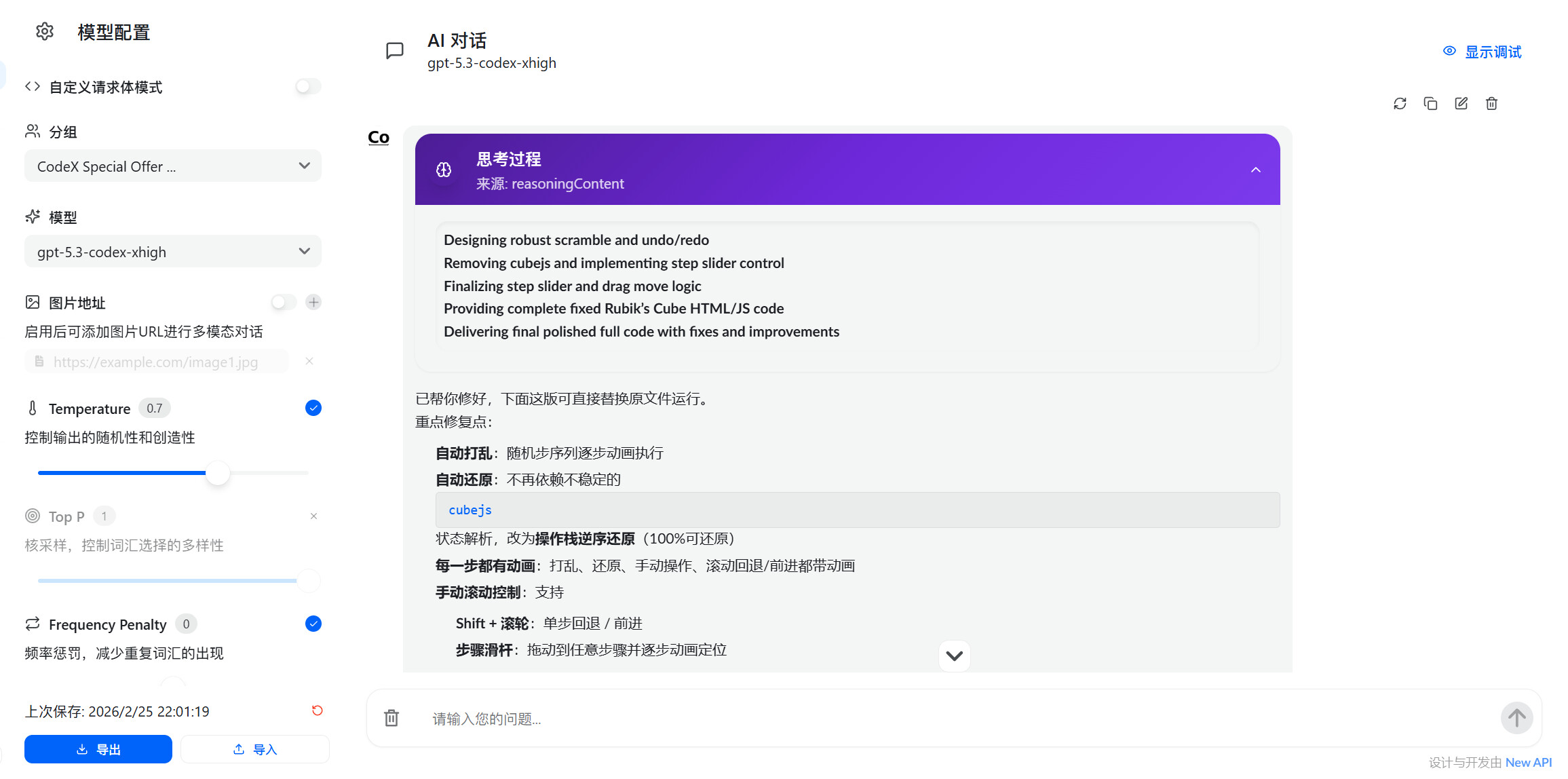Click the 导出 export button
1568x779 pixels.
tap(98, 749)
